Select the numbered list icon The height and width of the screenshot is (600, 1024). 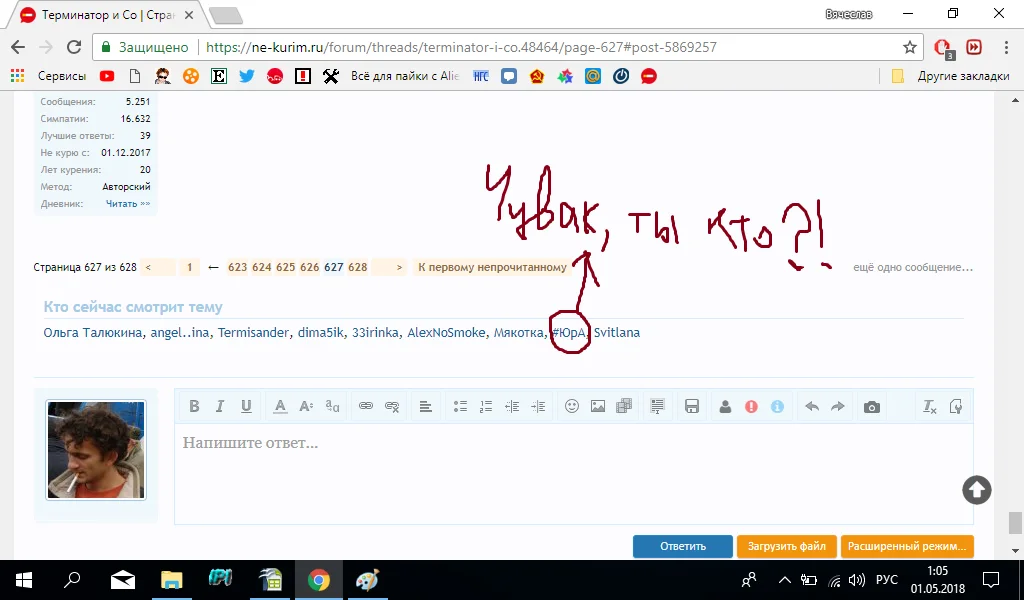(486, 406)
